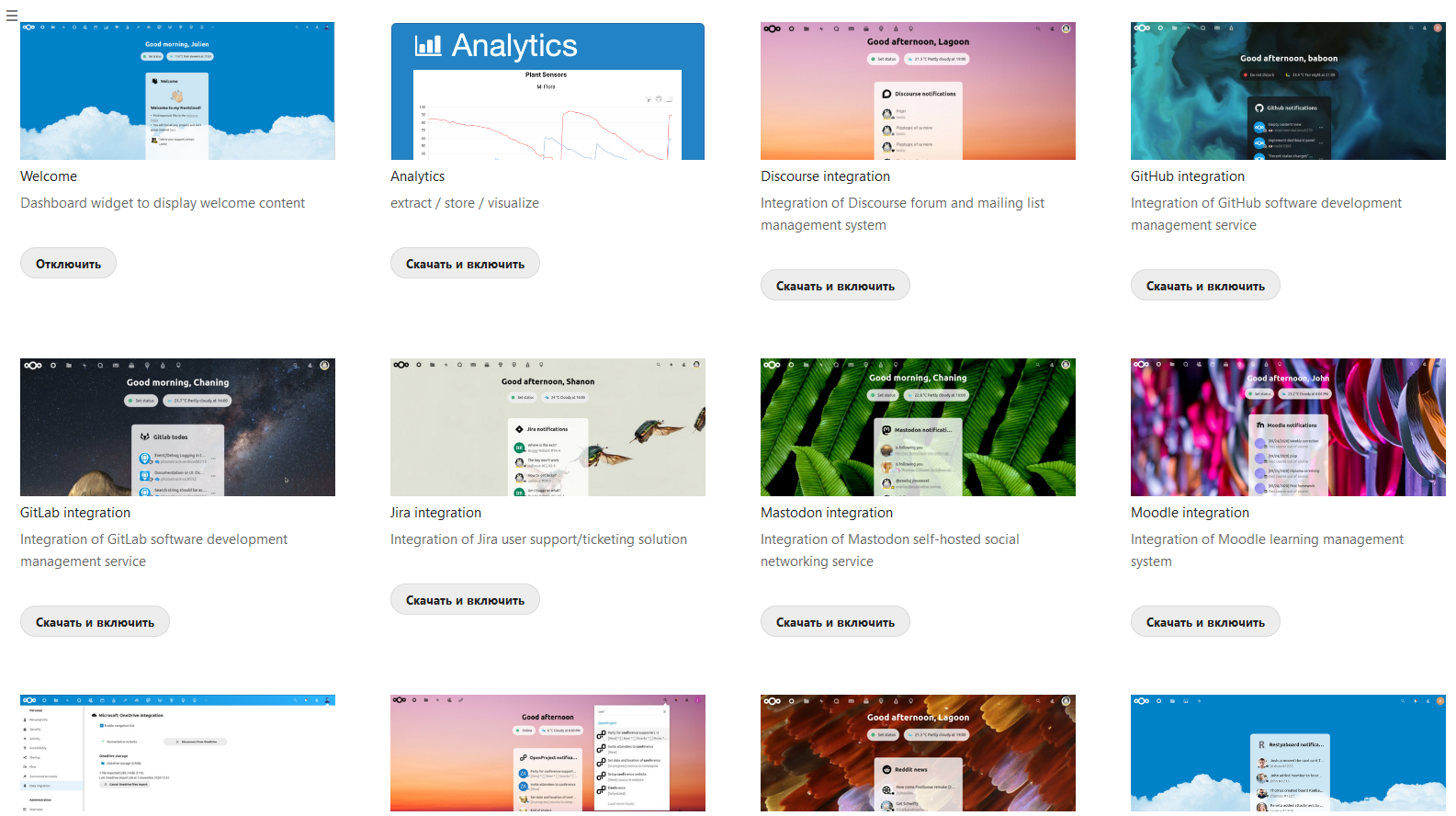Open the Mastodon integration leaf screenshot
Image resolution: width=1456 pixels, height=816 pixels.
918,427
